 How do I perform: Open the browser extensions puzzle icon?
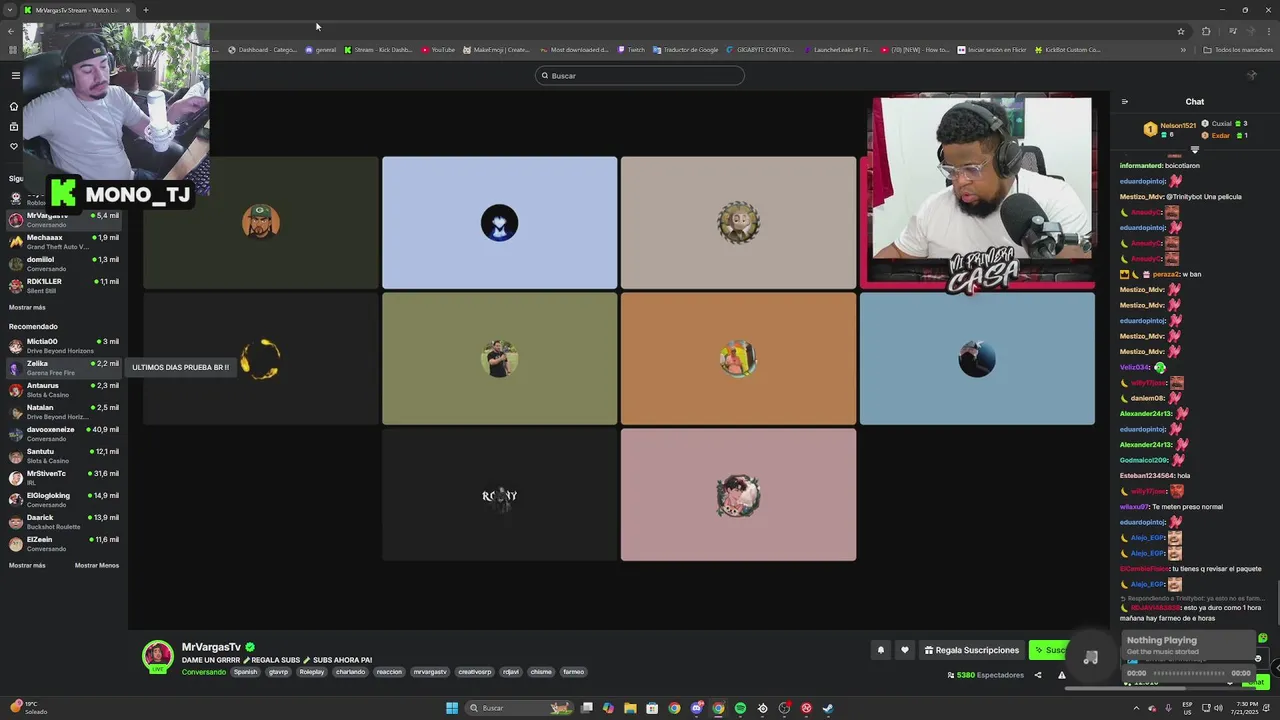[1206, 31]
